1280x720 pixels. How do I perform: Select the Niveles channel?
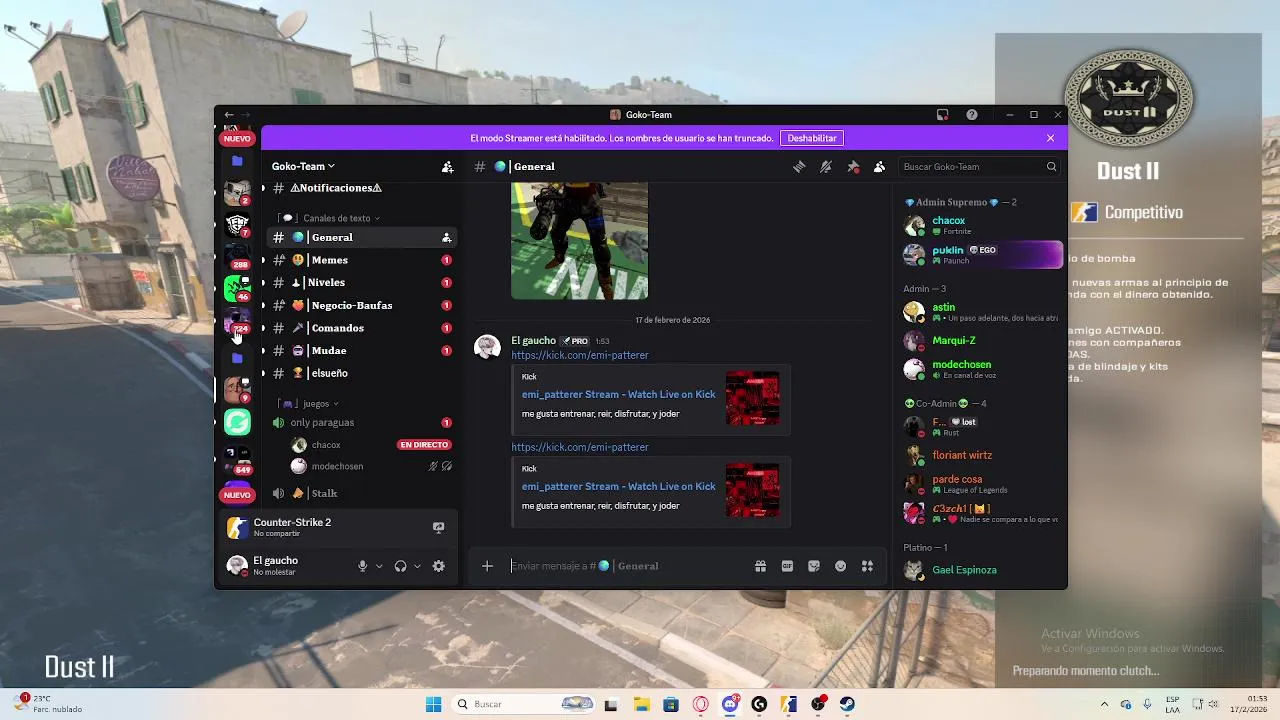[x=361, y=283]
